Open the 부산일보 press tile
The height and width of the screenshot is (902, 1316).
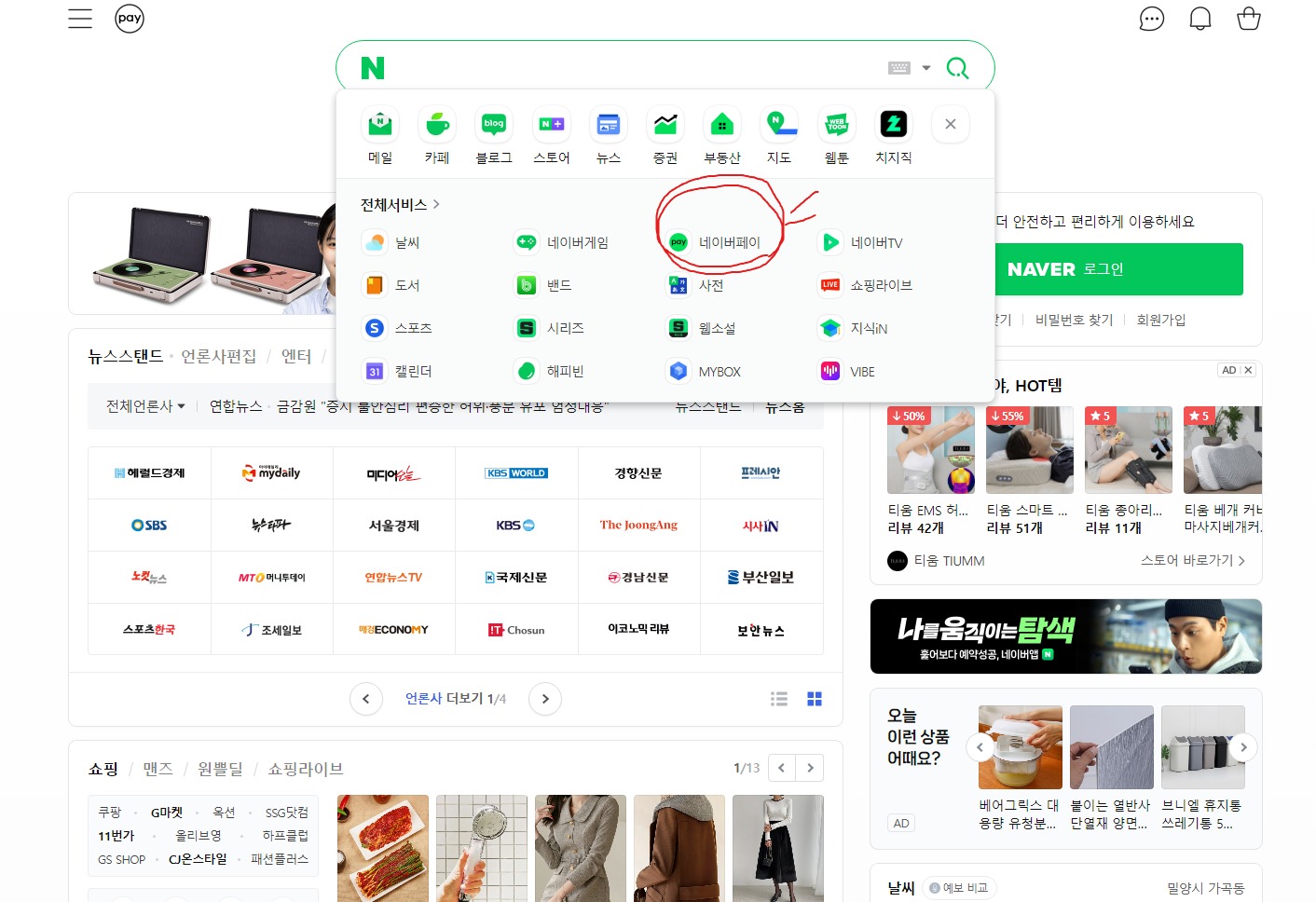(761, 577)
